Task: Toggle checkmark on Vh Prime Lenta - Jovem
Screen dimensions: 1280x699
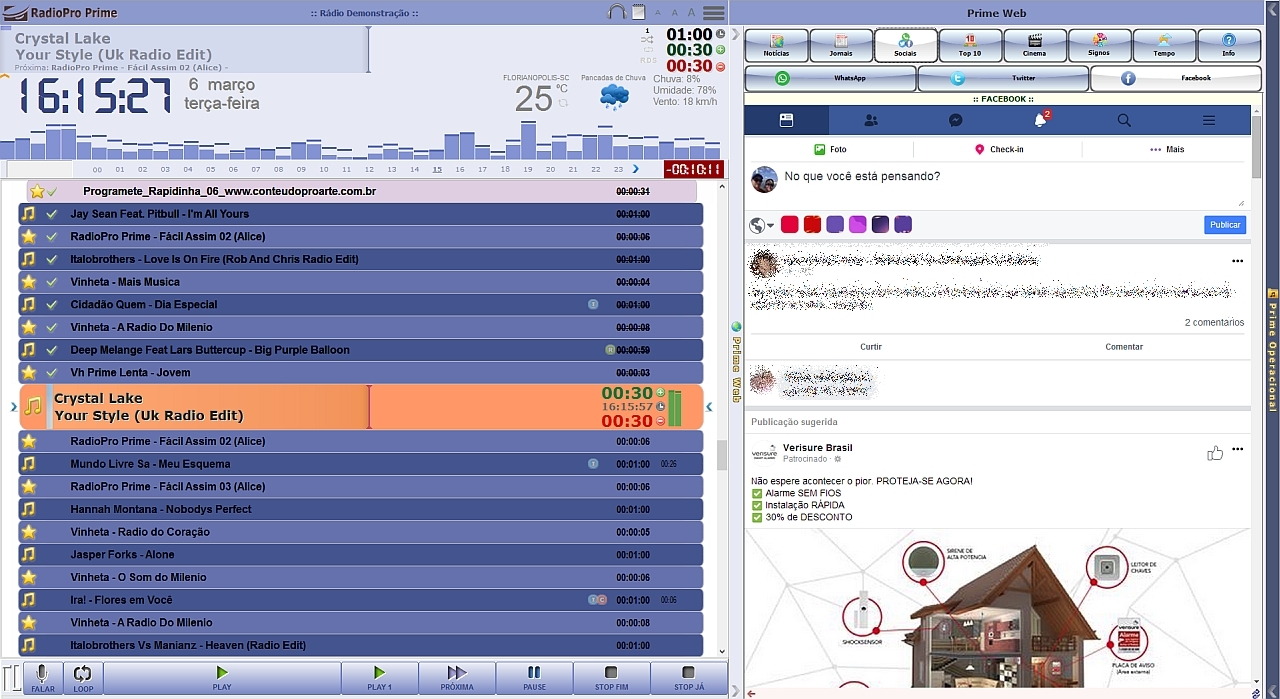Action: click(x=52, y=373)
